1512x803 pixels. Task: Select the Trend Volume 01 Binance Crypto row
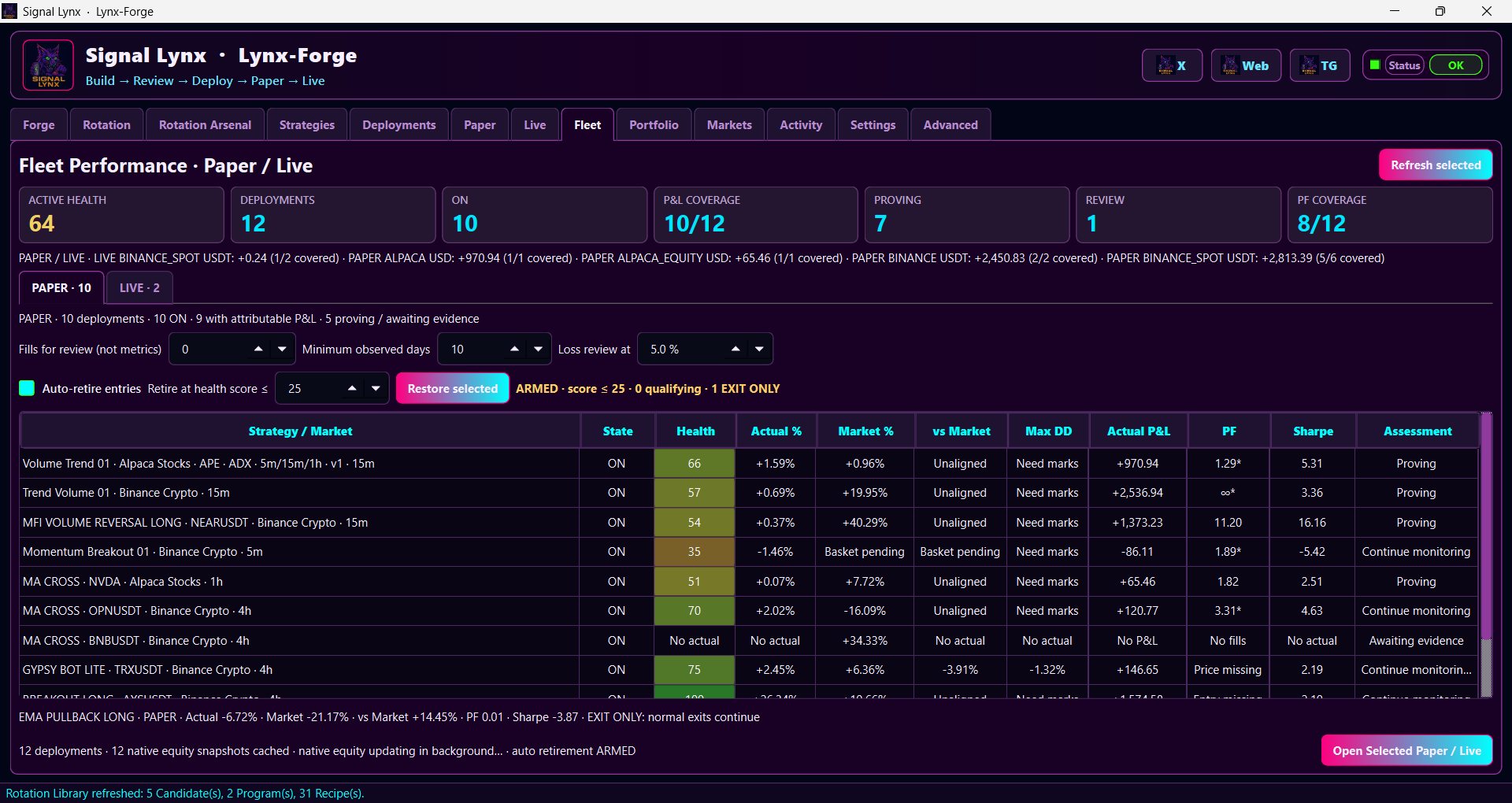(x=748, y=493)
